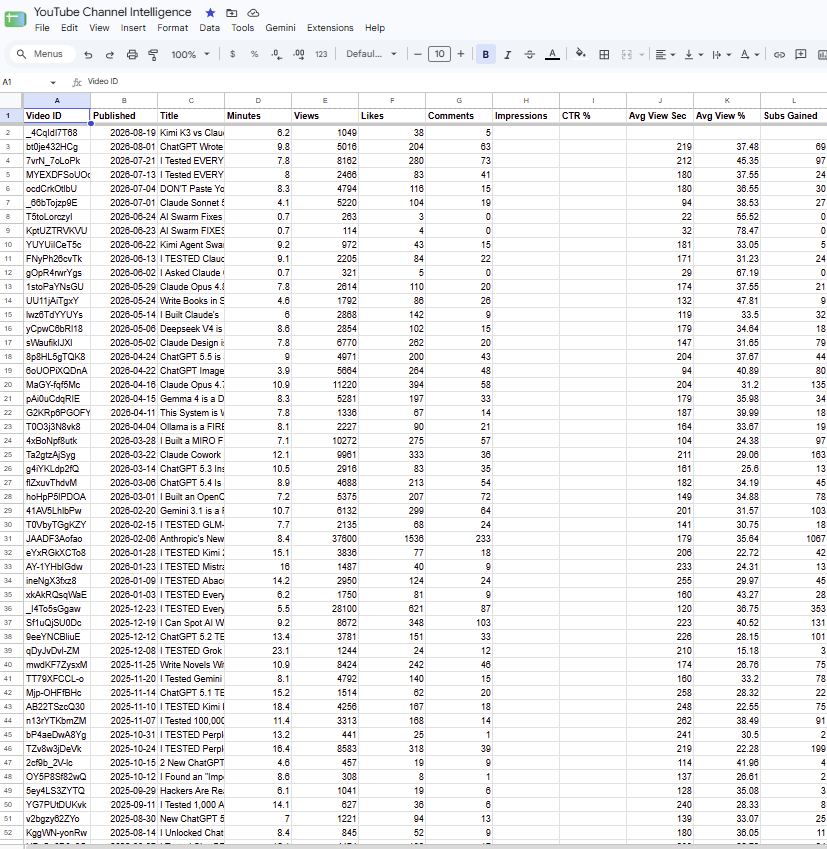Select the views cell 37600
This screenshot has height=849, width=827.
coord(325,539)
